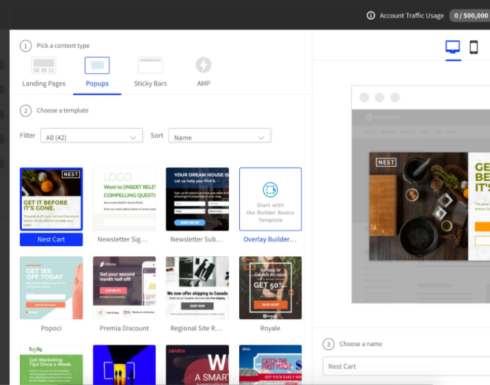Click the Newsletter Sub... template name

point(196,239)
